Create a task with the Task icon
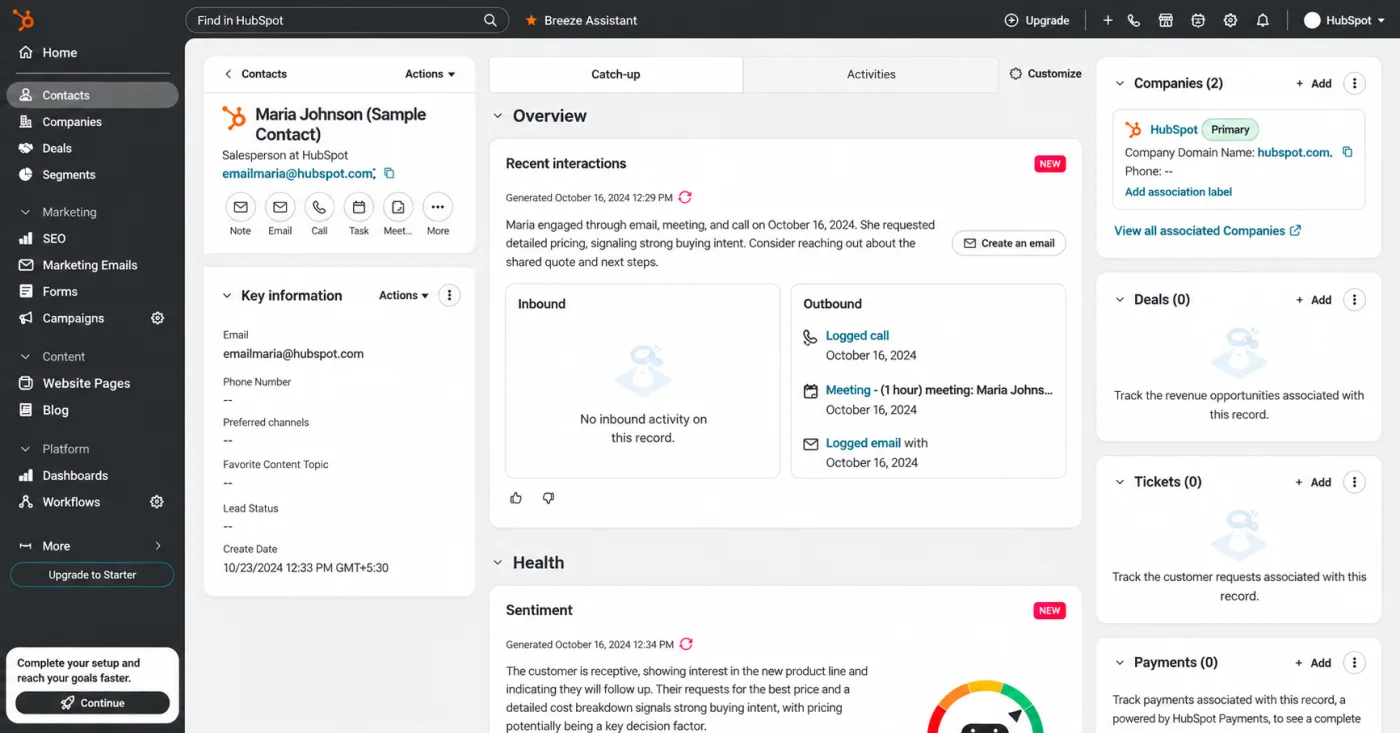 click(x=359, y=207)
